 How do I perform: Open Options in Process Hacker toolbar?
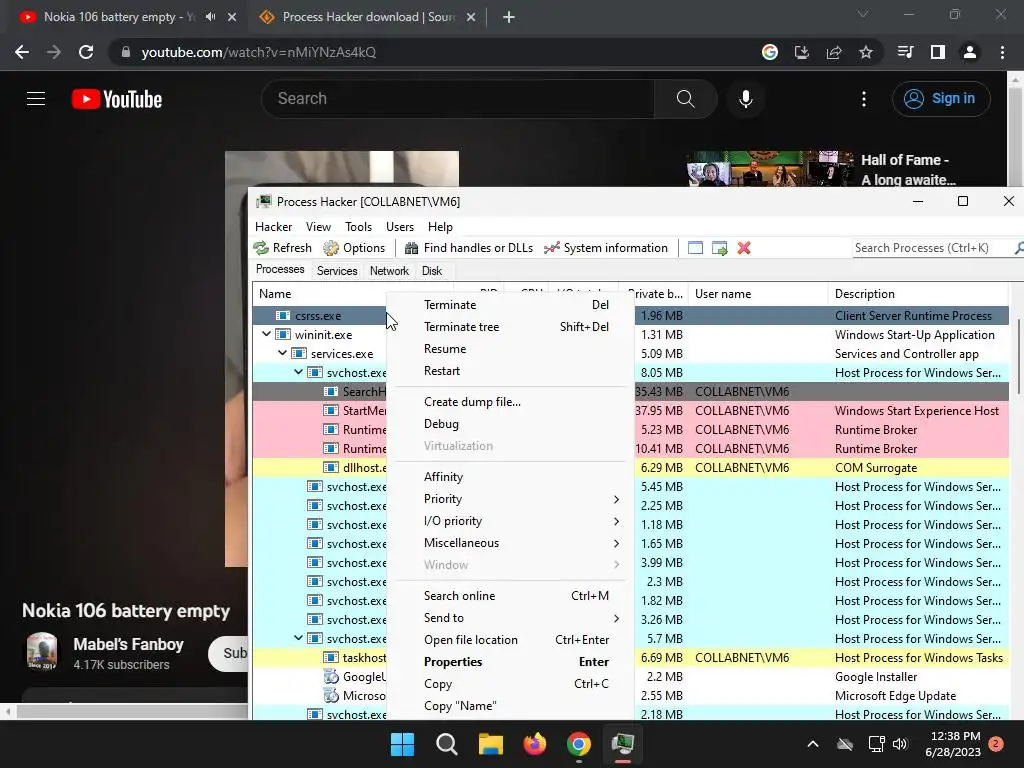coord(355,248)
